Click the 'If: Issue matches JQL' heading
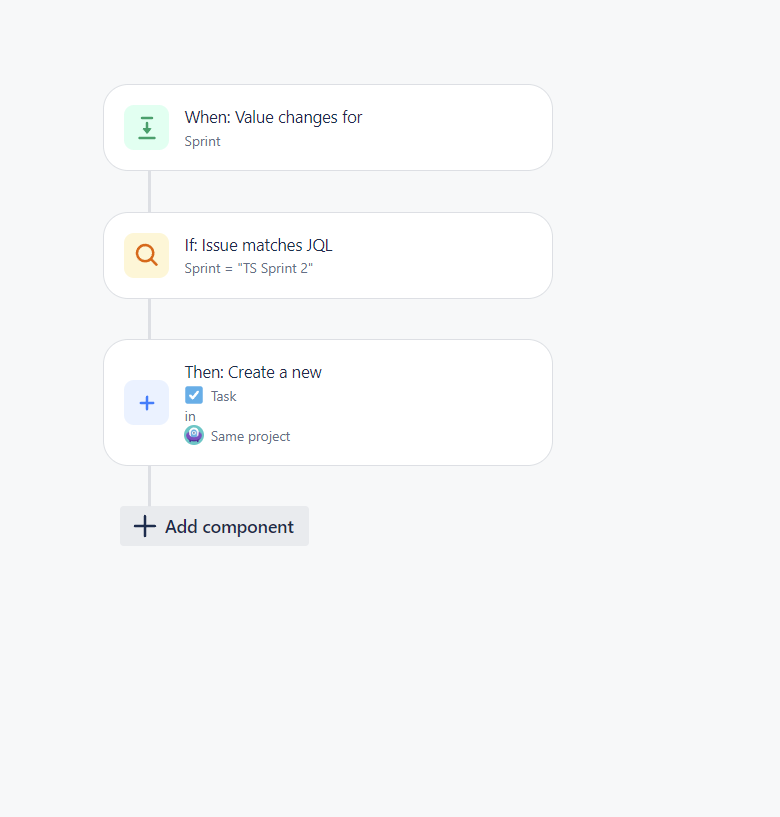 click(x=258, y=245)
